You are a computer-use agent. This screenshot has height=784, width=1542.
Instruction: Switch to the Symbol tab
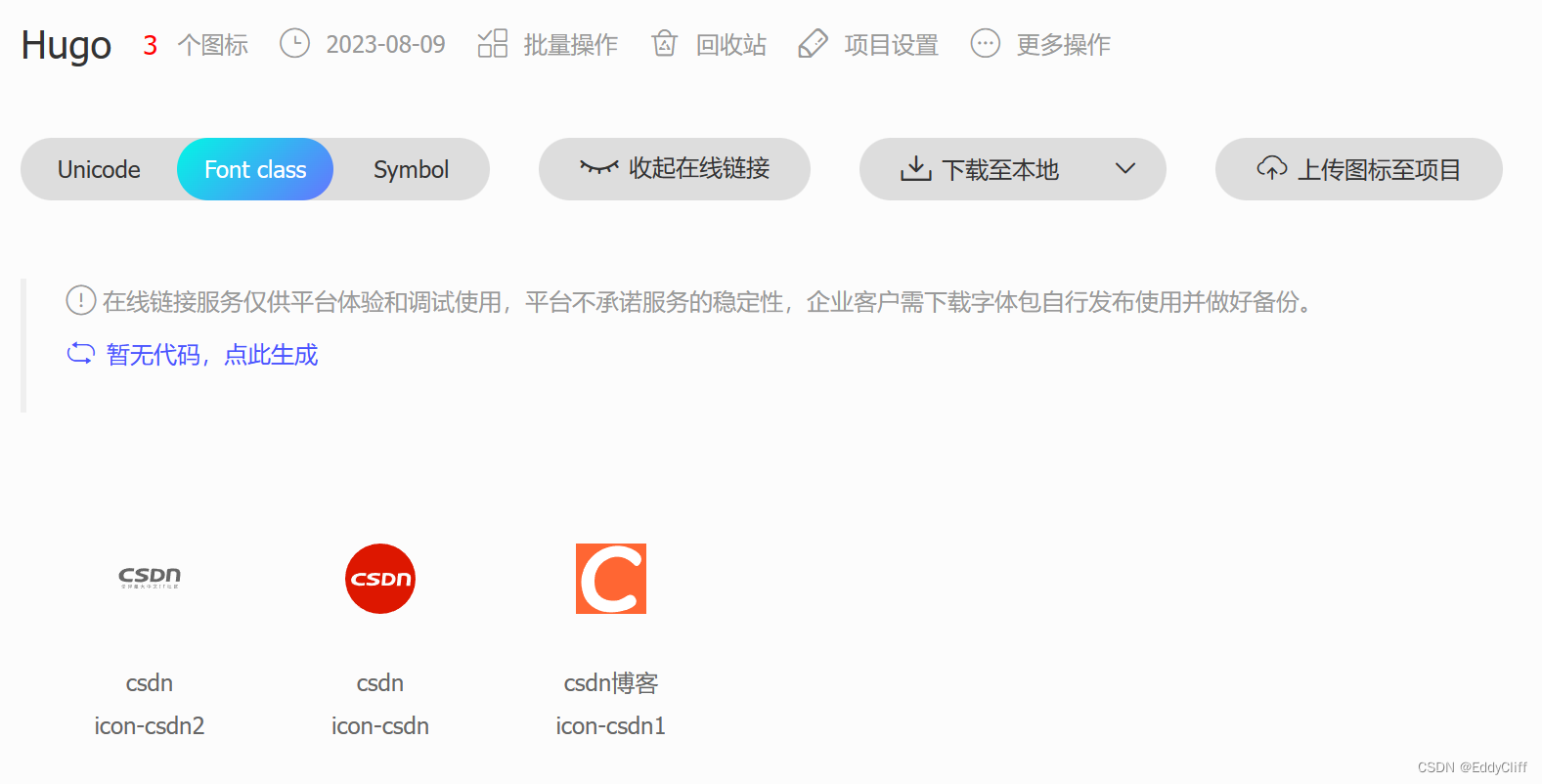[x=411, y=169]
